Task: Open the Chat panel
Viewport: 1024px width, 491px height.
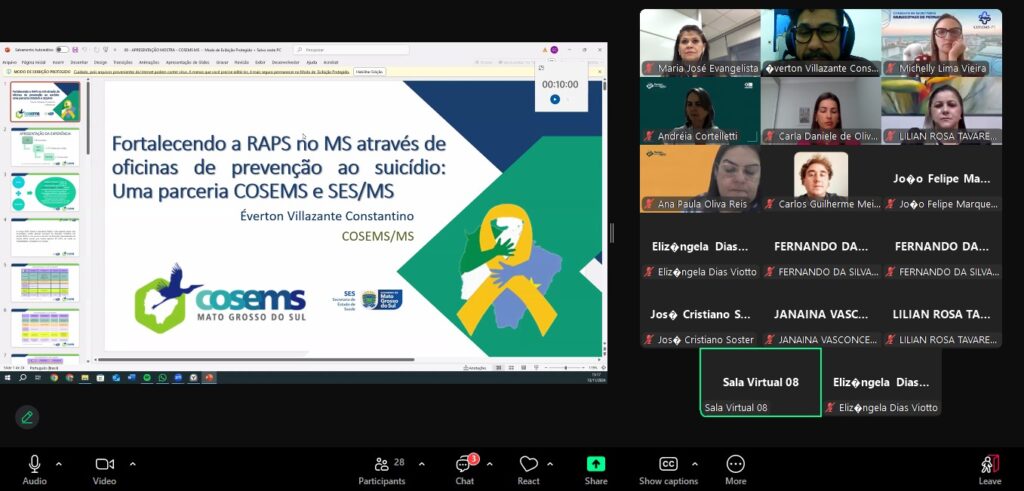Action: [465, 465]
